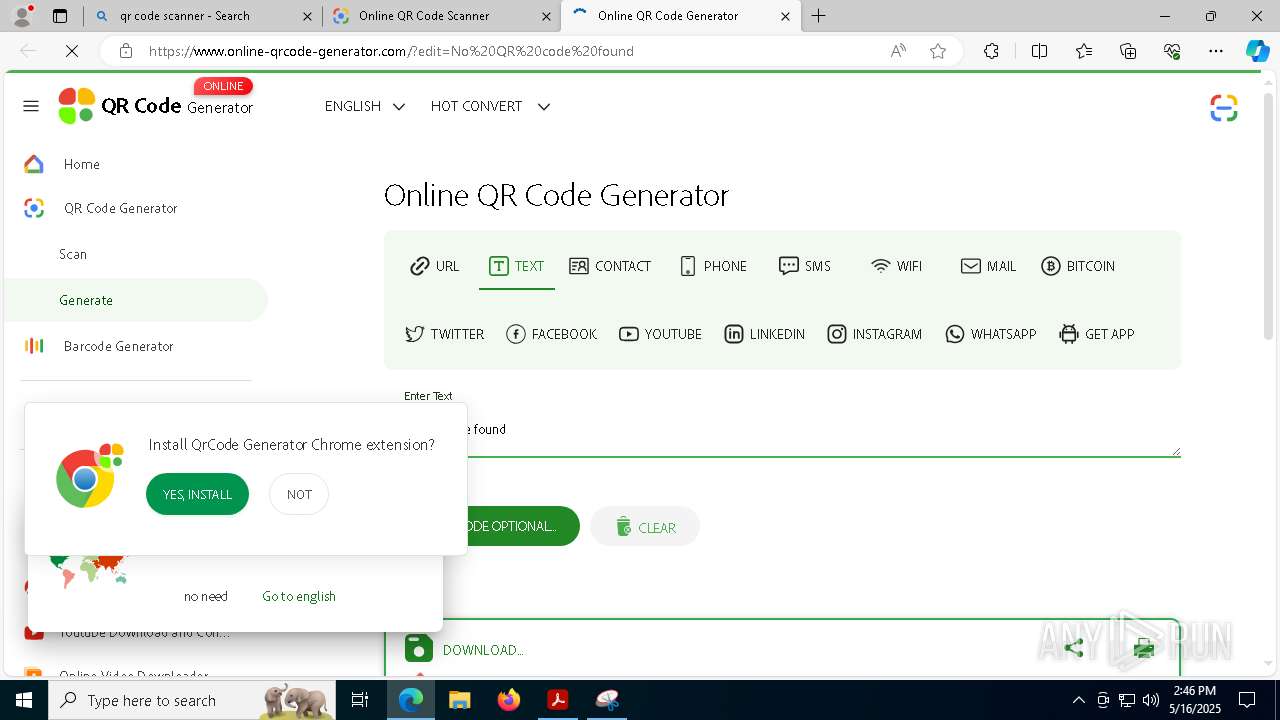Click YES, INSTALL extension button

tap(197, 494)
